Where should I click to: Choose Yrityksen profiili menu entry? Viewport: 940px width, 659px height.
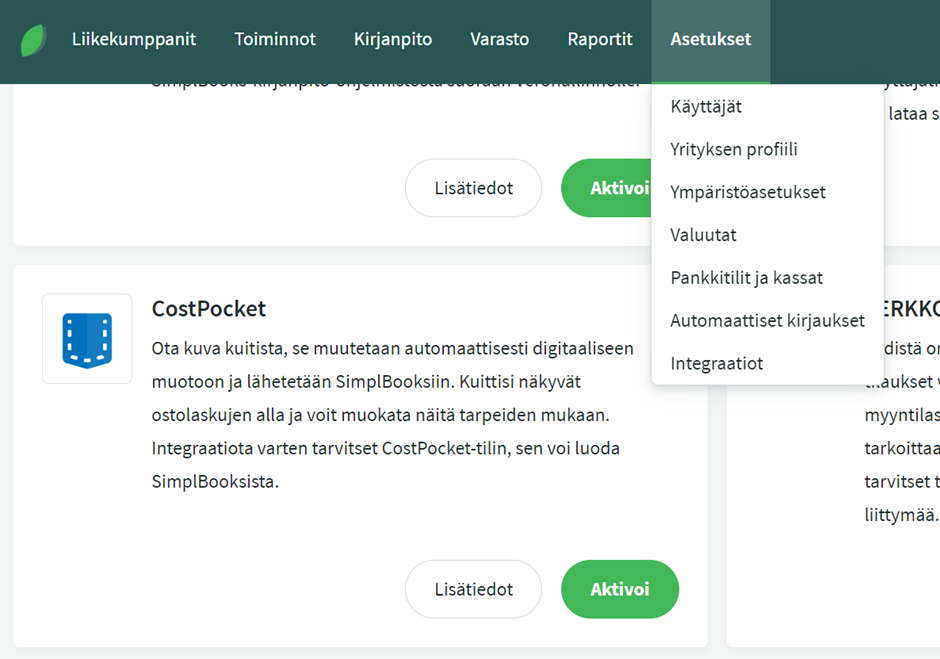point(767,149)
